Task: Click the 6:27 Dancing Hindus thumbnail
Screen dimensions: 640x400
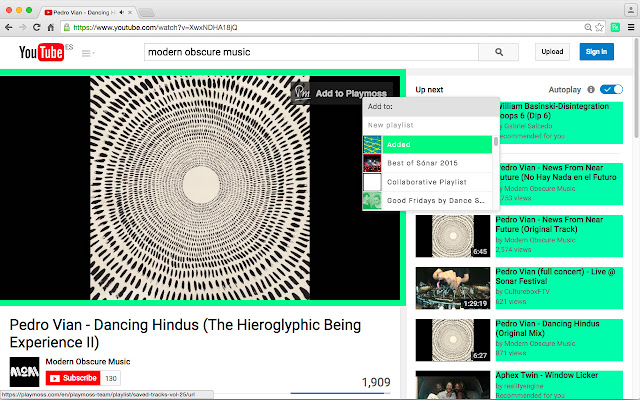Action: (x=453, y=340)
